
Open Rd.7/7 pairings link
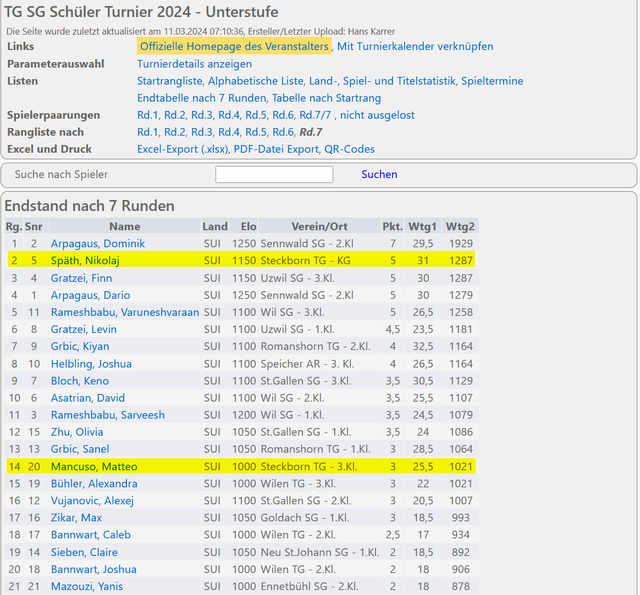pyautogui.click(x=315, y=115)
